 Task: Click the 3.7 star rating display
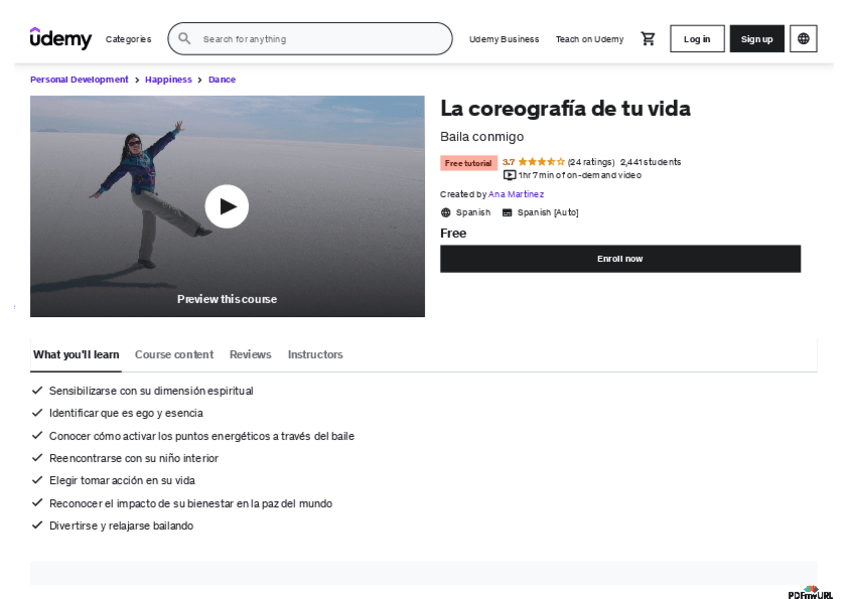[531, 161]
